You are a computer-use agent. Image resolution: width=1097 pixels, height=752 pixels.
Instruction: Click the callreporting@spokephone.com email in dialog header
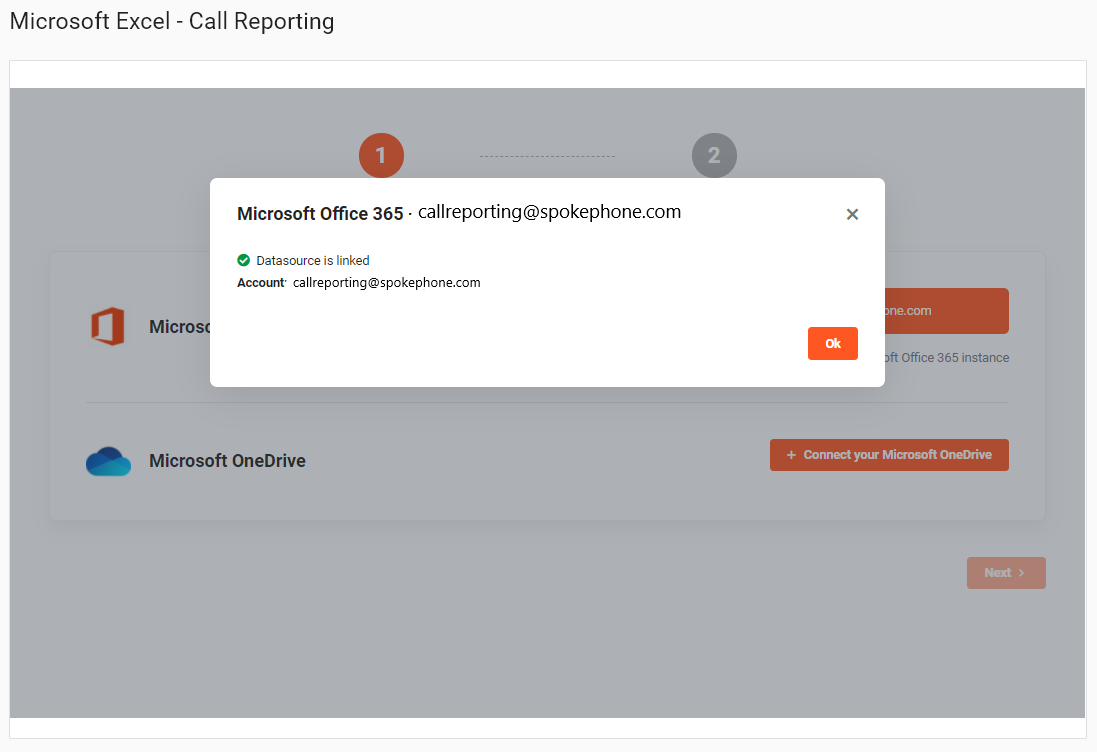549,212
